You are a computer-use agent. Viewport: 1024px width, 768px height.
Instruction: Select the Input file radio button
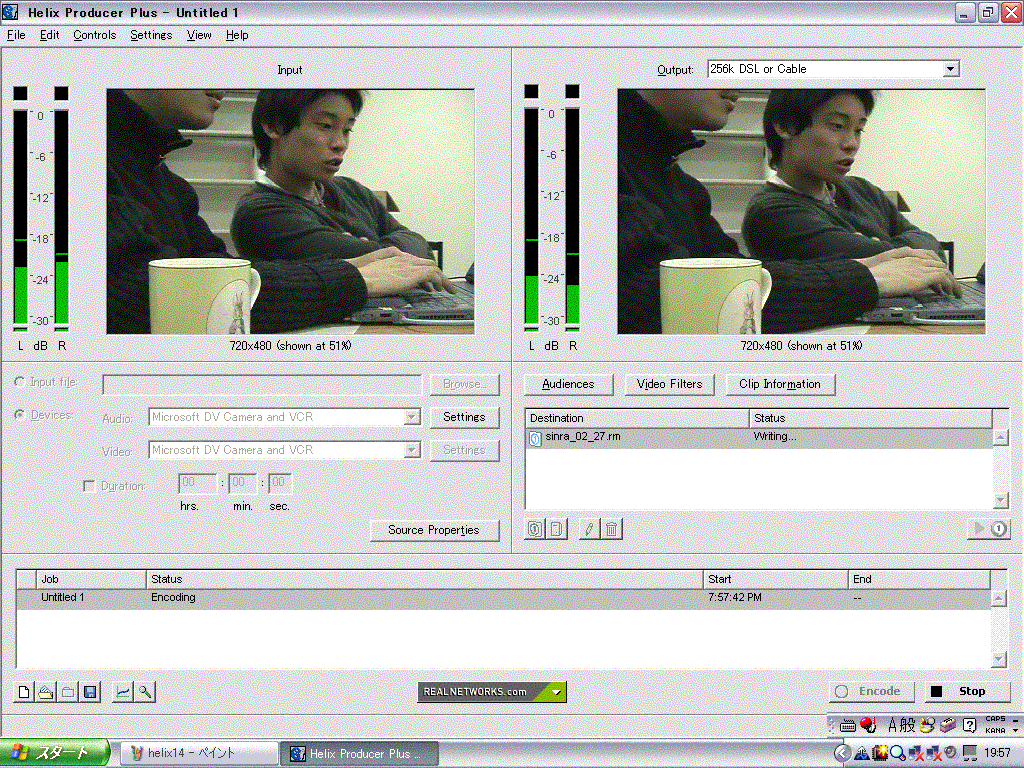pos(20,382)
